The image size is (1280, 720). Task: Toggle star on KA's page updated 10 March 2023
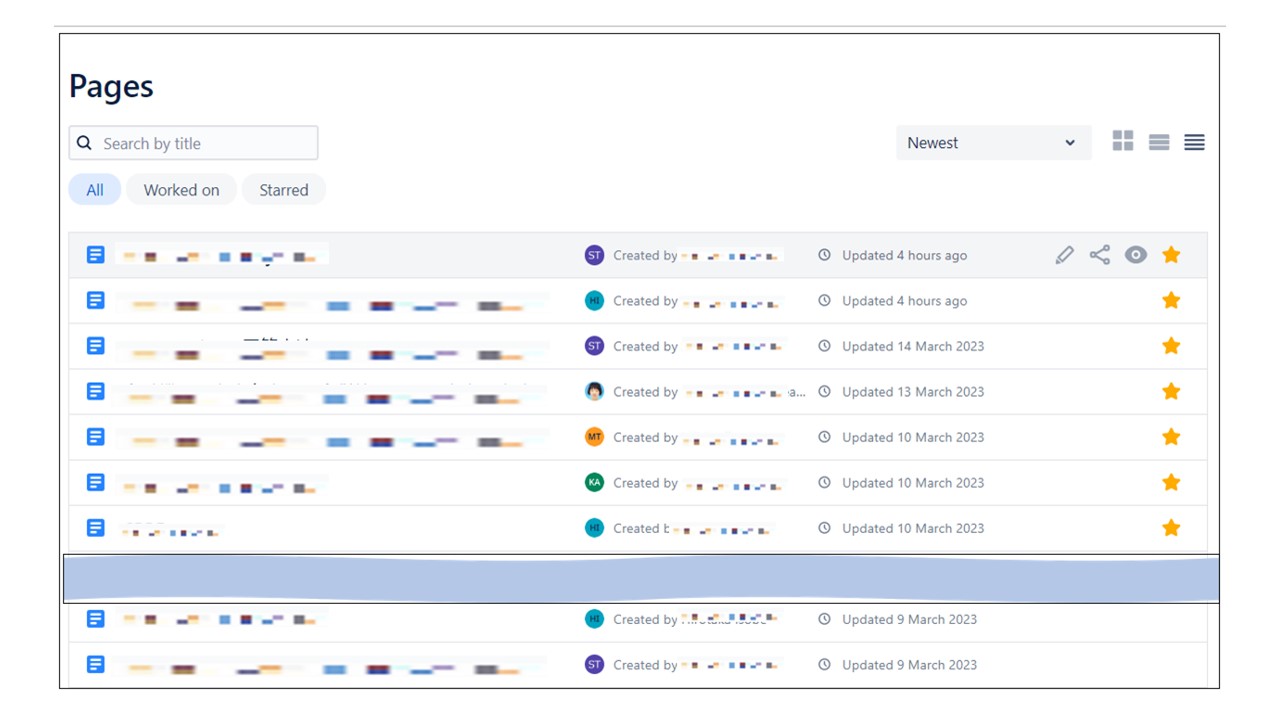(1171, 483)
